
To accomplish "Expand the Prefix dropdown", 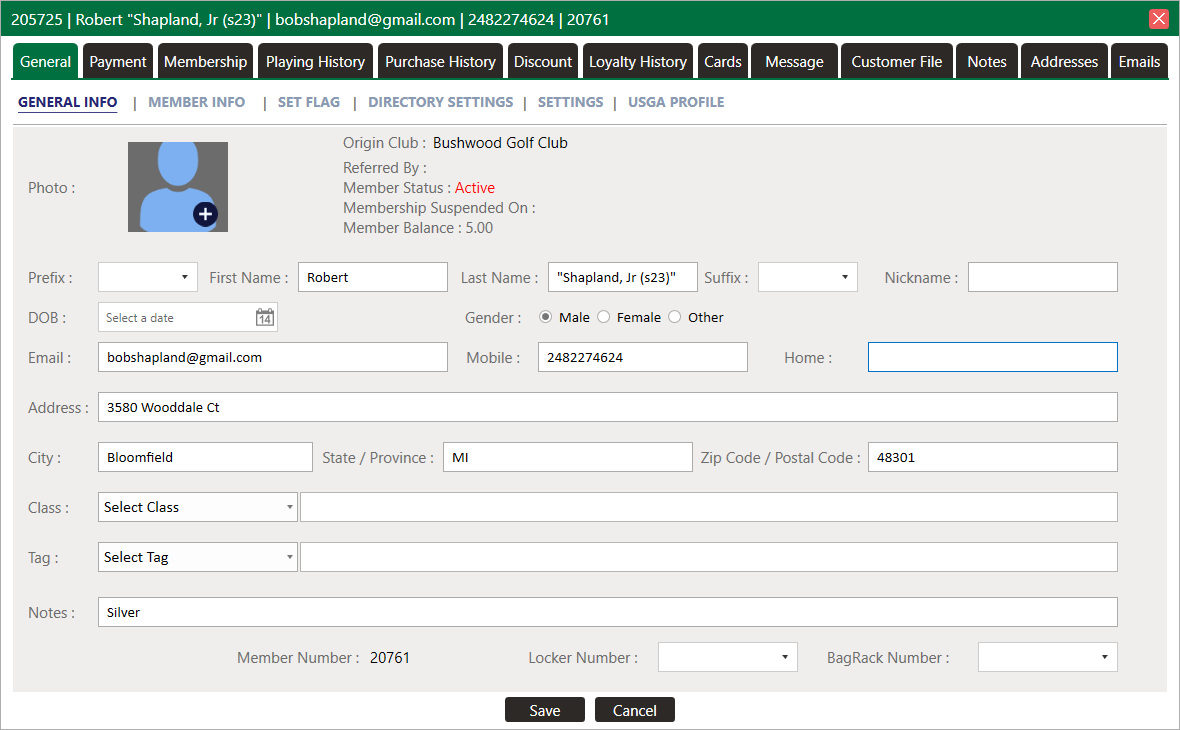I will tap(148, 278).
